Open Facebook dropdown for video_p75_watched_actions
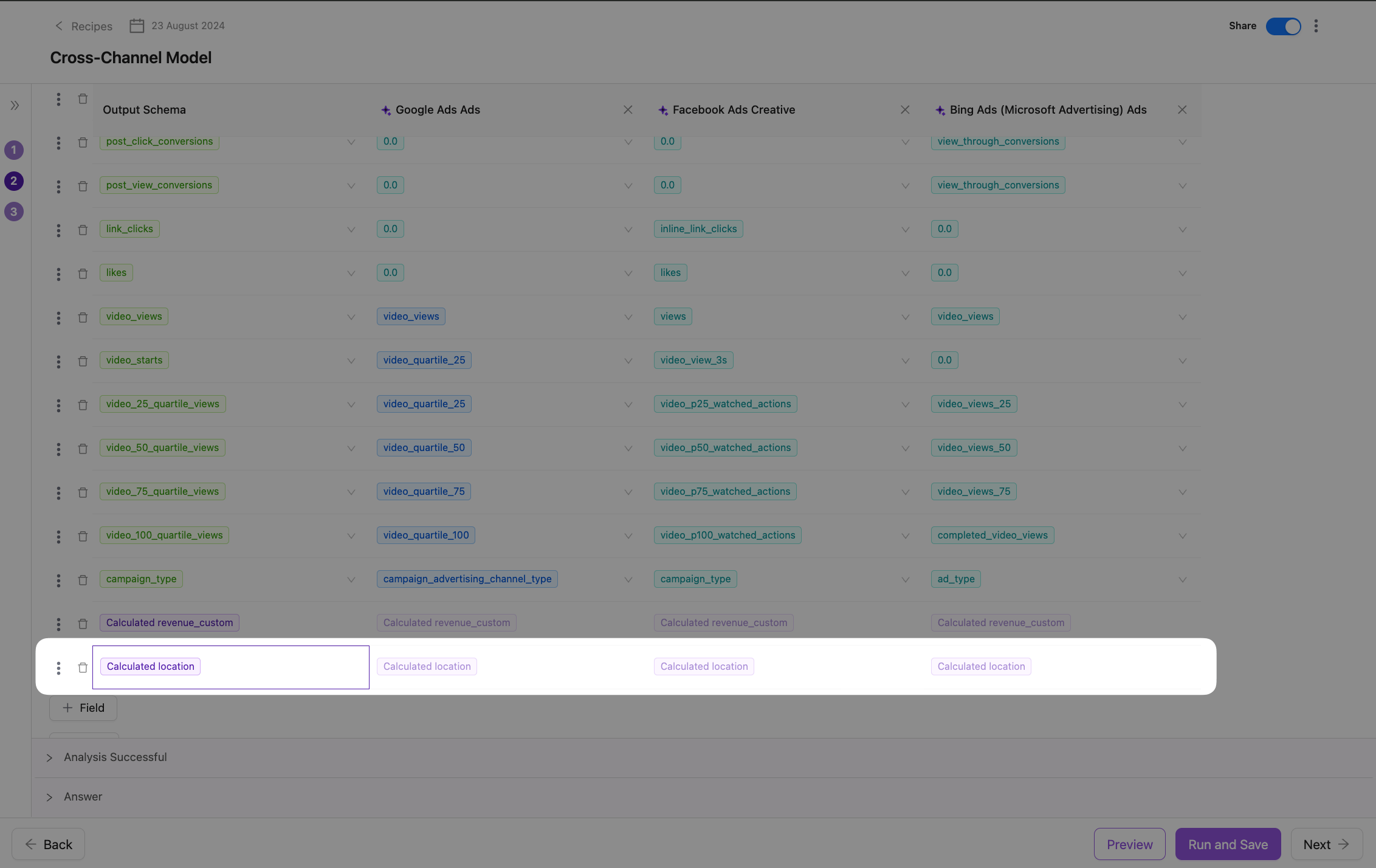Screen dimensions: 1376x868 click(x=906, y=492)
